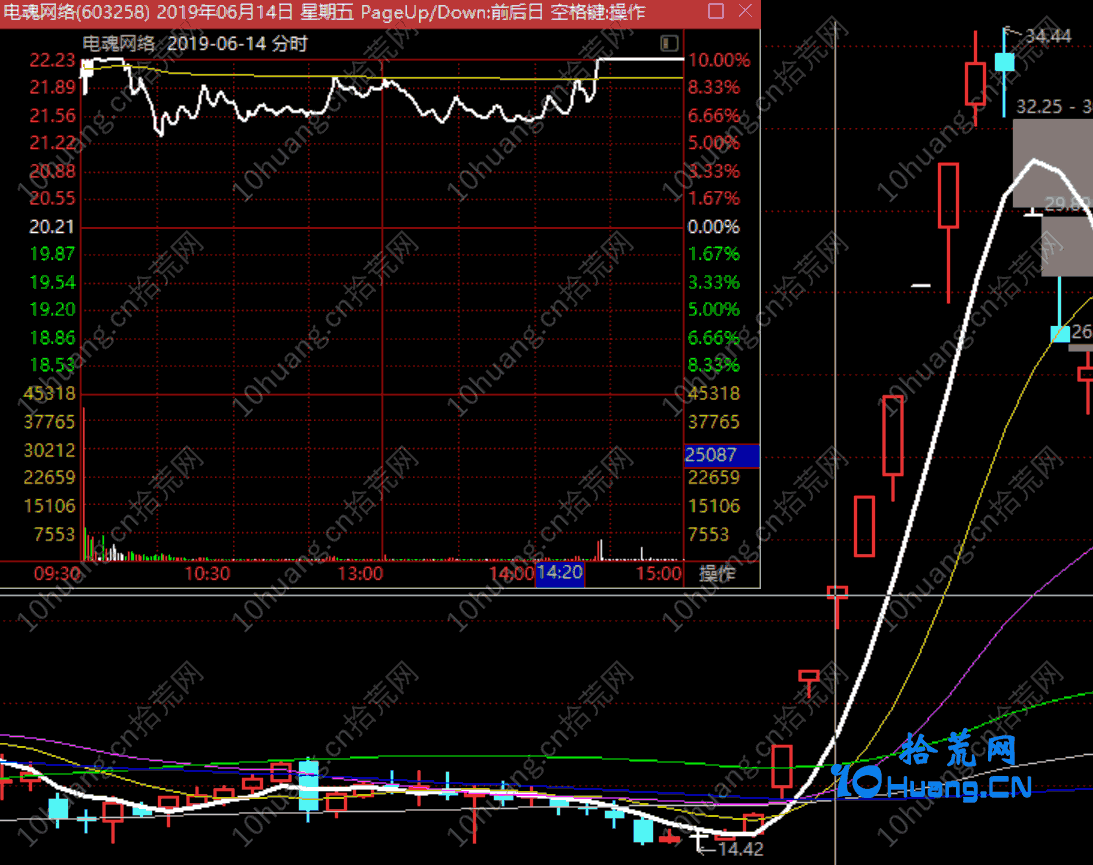Select the cyan candlestick beside the 14.42 low
The image size is (1093, 865).
pos(643,830)
